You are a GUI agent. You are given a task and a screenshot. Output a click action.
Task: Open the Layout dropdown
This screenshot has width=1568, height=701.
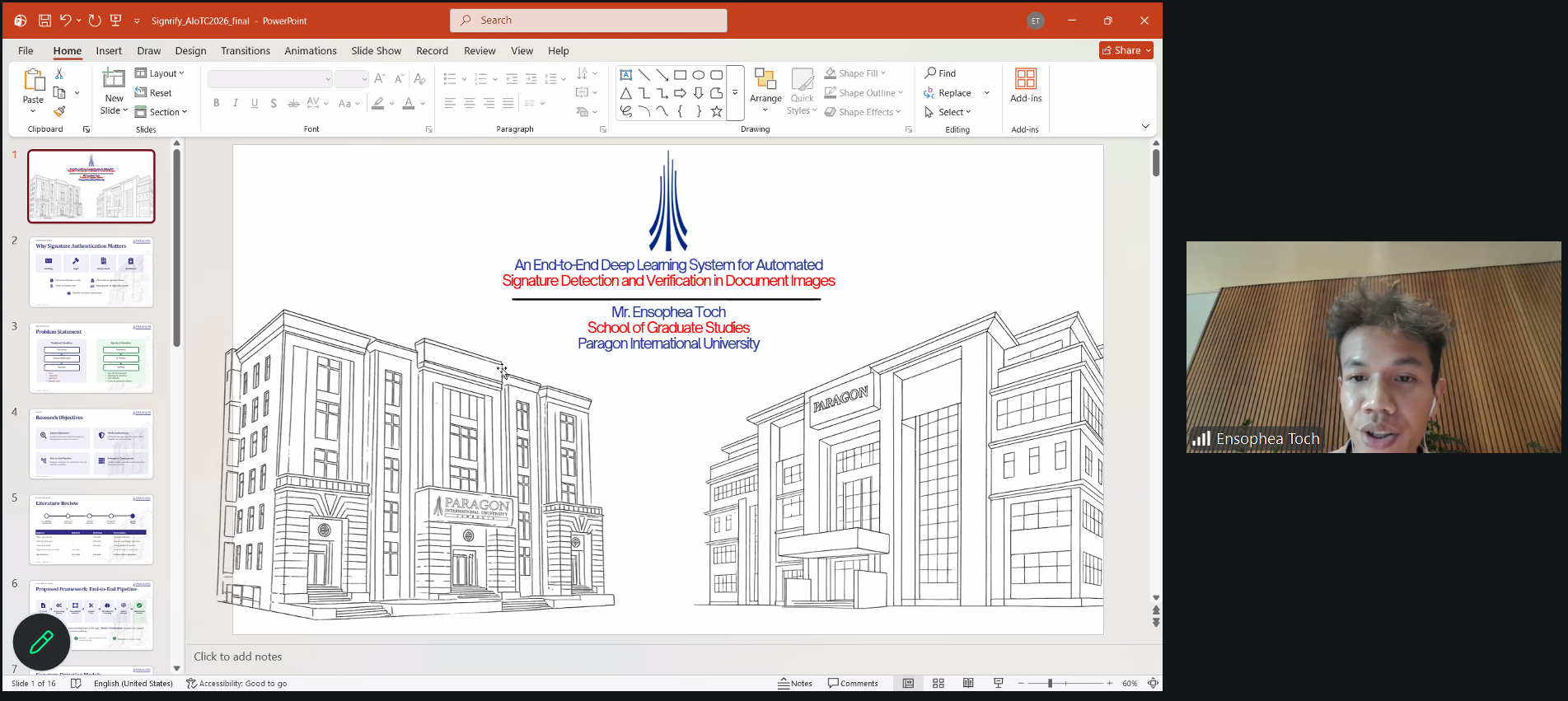coord(160,73)
